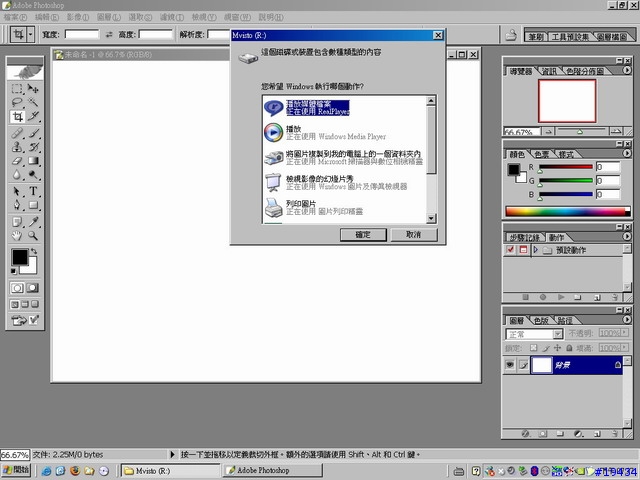Select the Healing Brush tool
The image size is (640, 480).
[17, 133]
